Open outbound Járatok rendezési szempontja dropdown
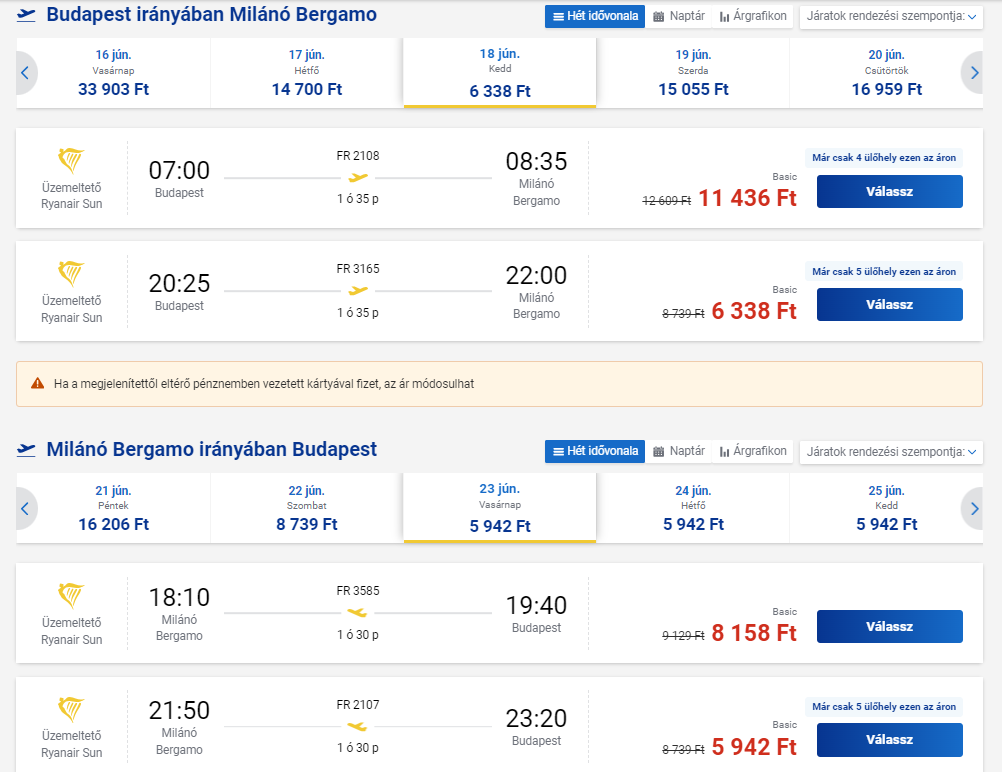 coord(891,17)
